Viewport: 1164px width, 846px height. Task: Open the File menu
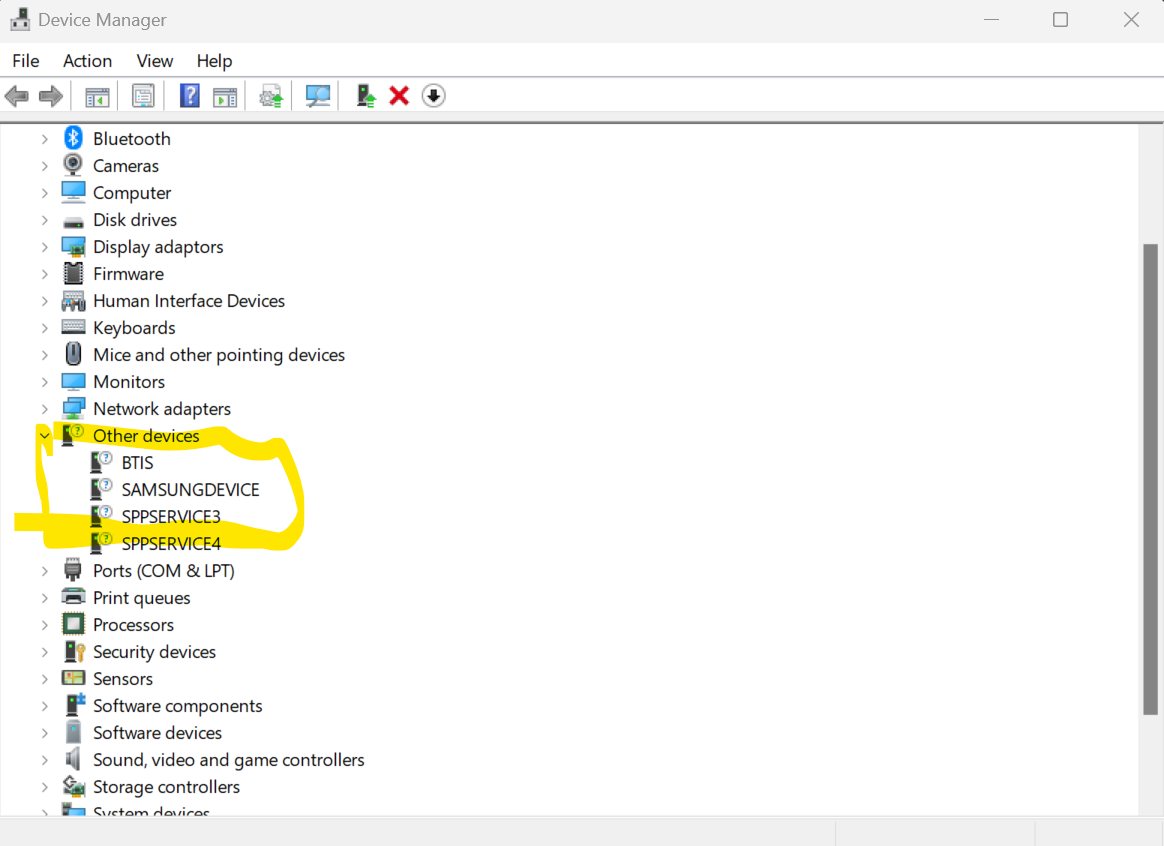click(26, 61)
